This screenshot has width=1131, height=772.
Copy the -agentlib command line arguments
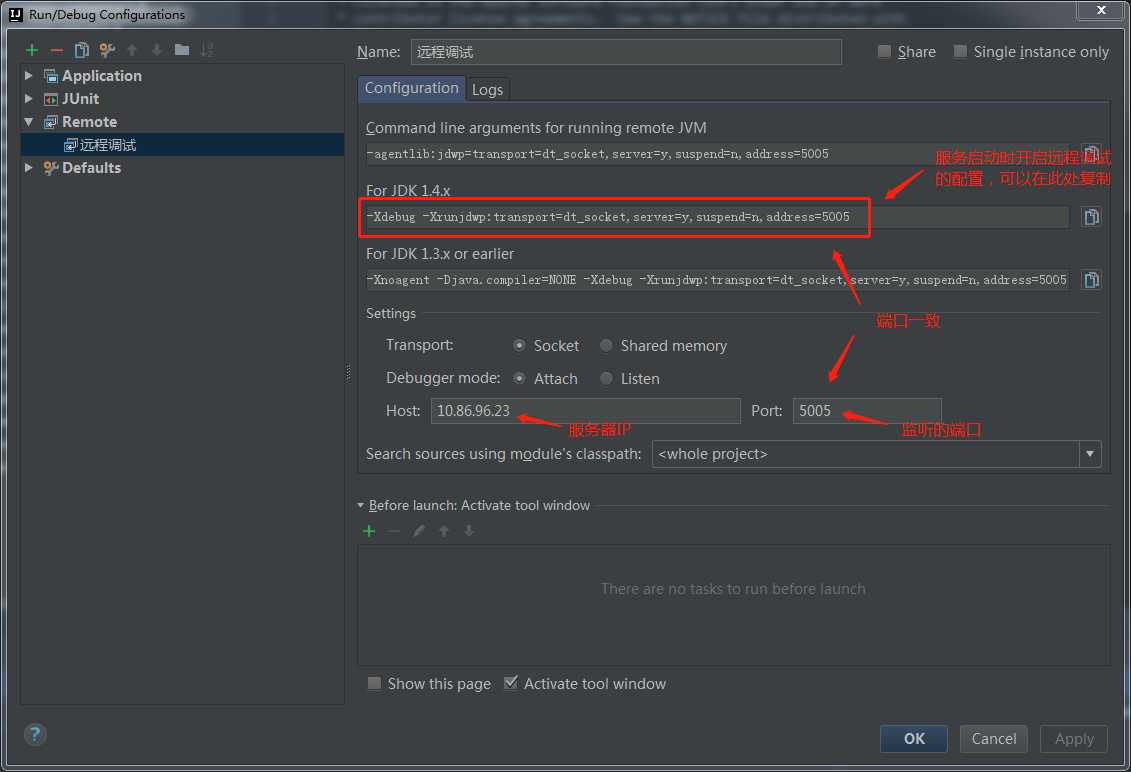point(1091,154)
